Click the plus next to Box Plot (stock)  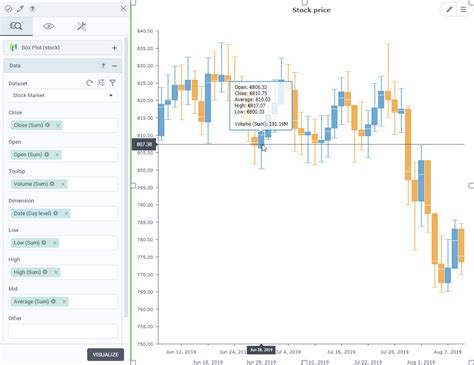coord(114,48)
